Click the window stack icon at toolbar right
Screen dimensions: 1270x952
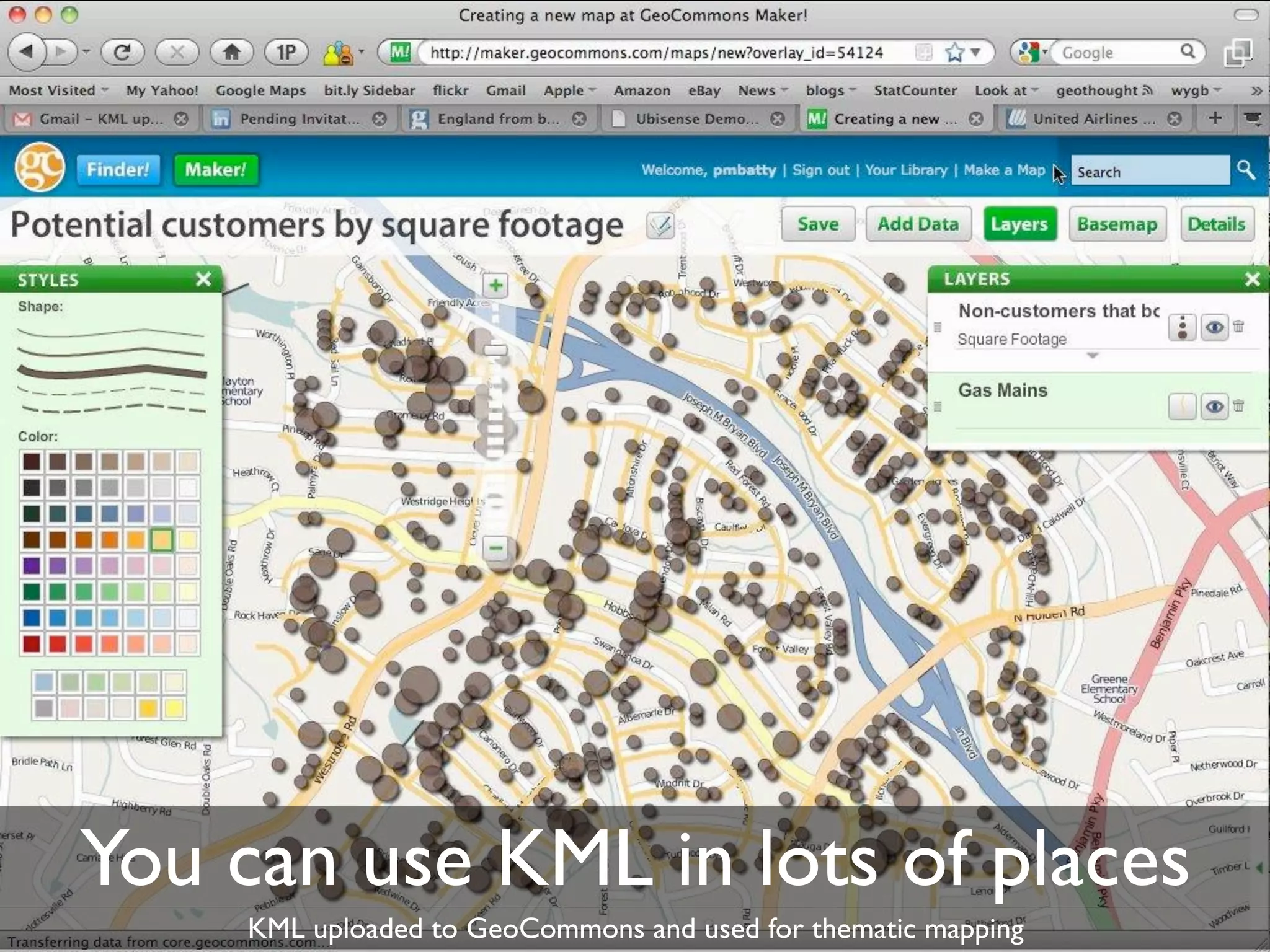click(x=1238, y=53)
